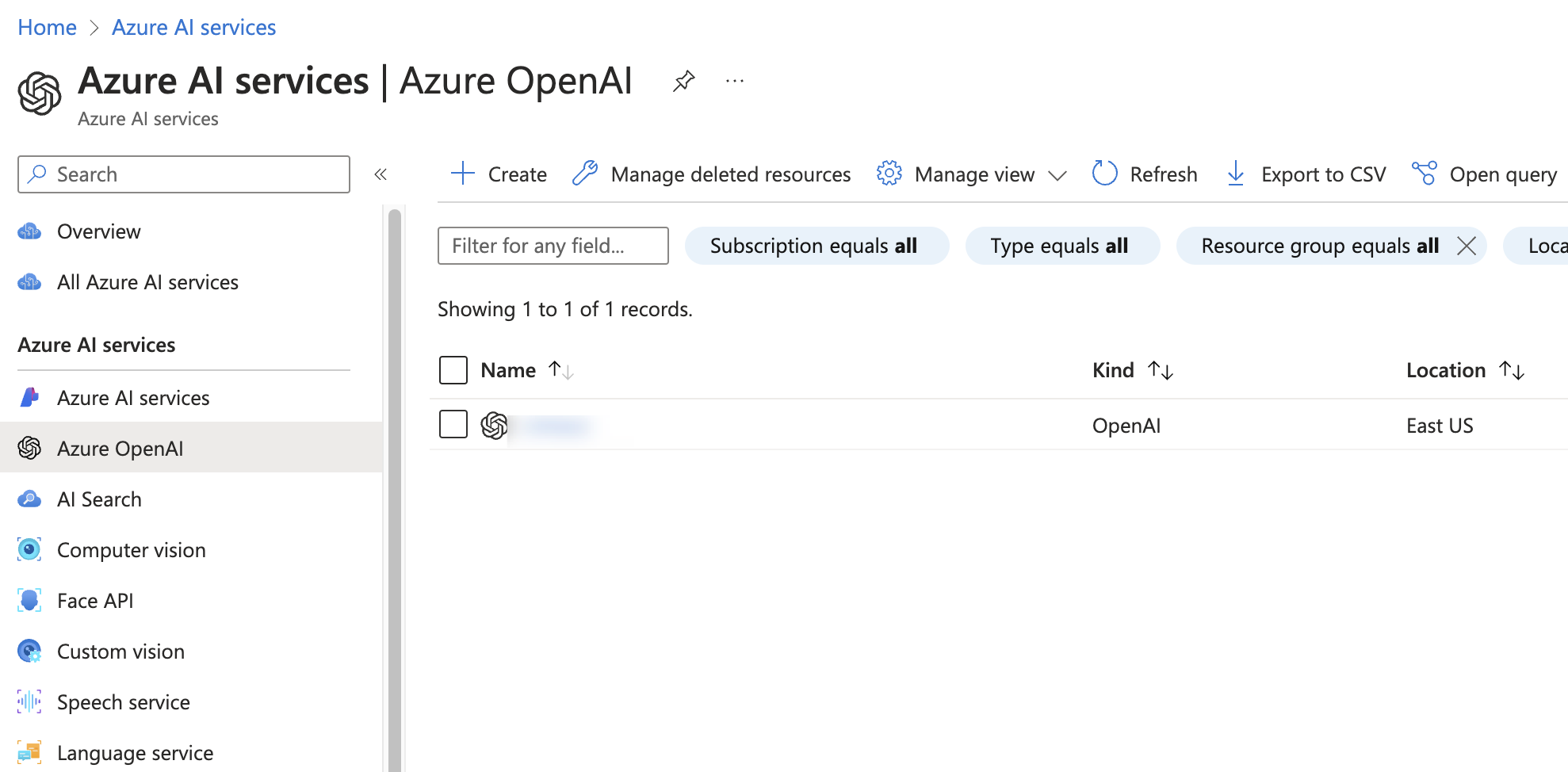Open Computer vision in the sidebar
The width and height of the screenshot is (1568, 772).
(x=132, y=550)
